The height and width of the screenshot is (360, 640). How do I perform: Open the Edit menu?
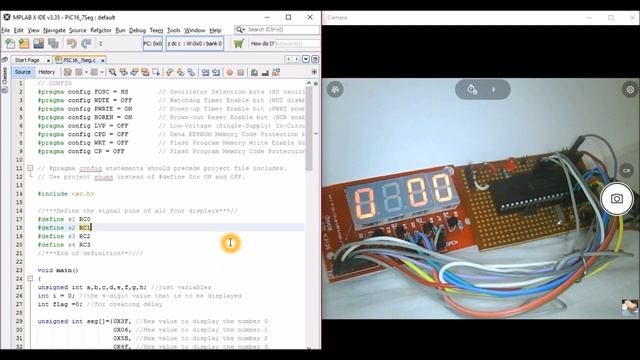(x=18, y=30)
